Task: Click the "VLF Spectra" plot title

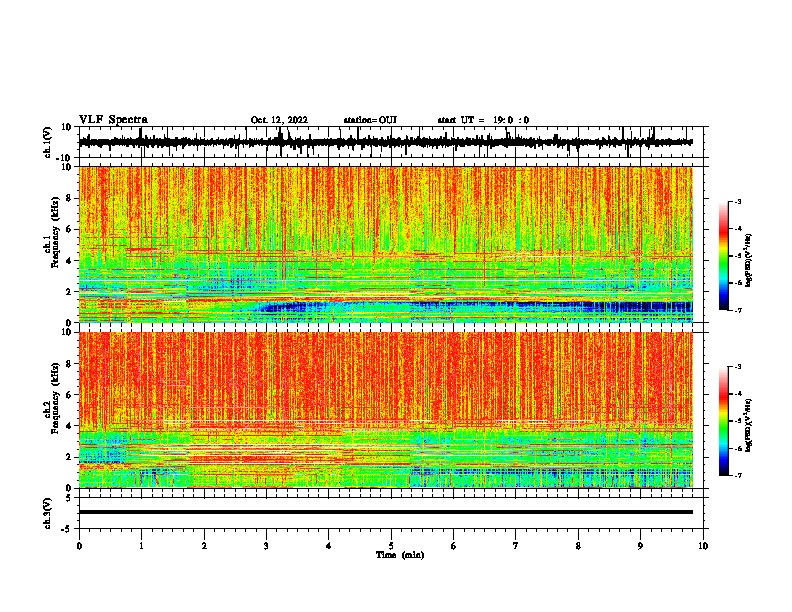Action: pyautogui.click(x=113, y=120)
